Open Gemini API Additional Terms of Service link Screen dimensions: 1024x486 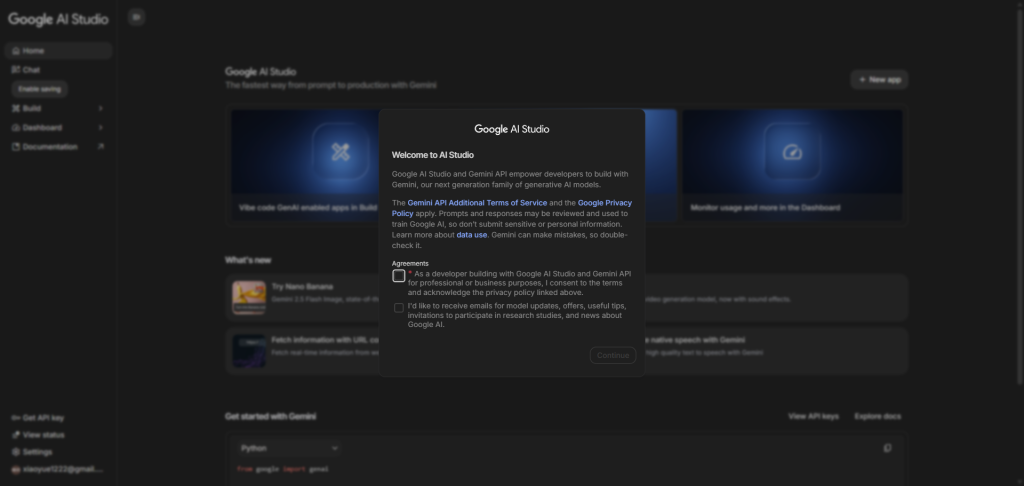477,203
